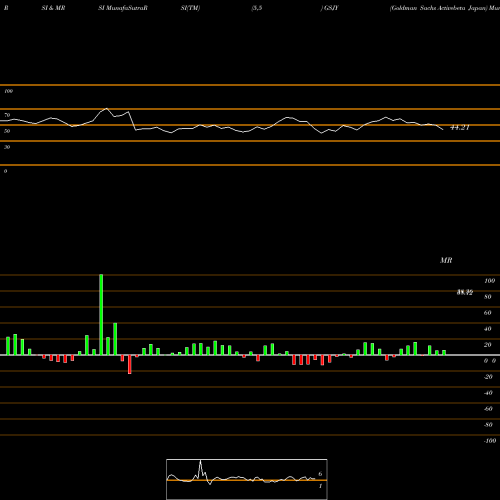Click the current RSI value 44.21
The width and height of the screenshot is (500, 500).
(460, 127)
